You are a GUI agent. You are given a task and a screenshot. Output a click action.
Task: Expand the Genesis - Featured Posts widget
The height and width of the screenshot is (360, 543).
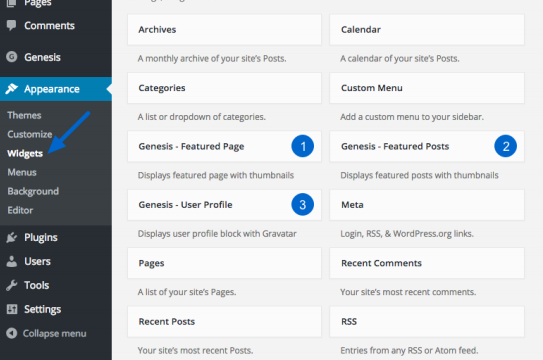(x=427, y=146)
